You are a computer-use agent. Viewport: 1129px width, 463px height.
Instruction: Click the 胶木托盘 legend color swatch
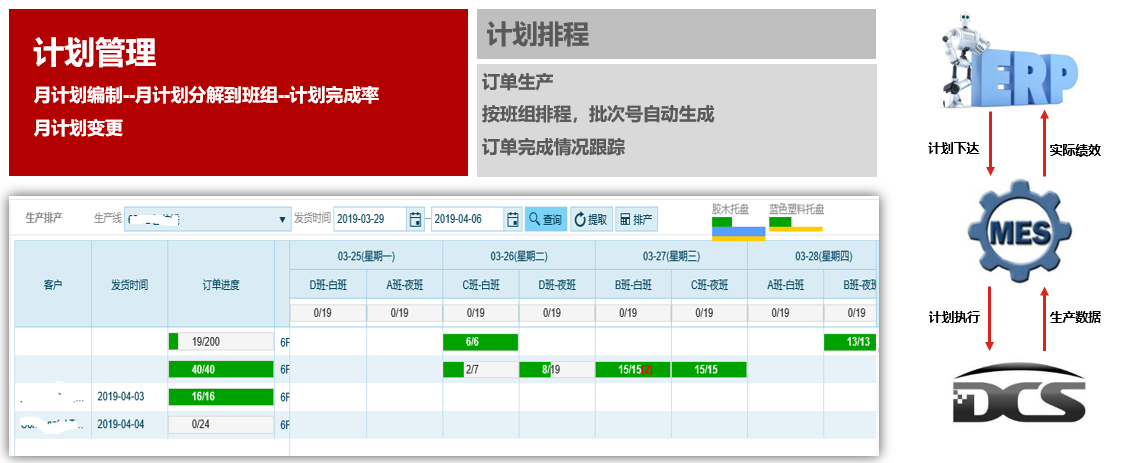point(738,229)
